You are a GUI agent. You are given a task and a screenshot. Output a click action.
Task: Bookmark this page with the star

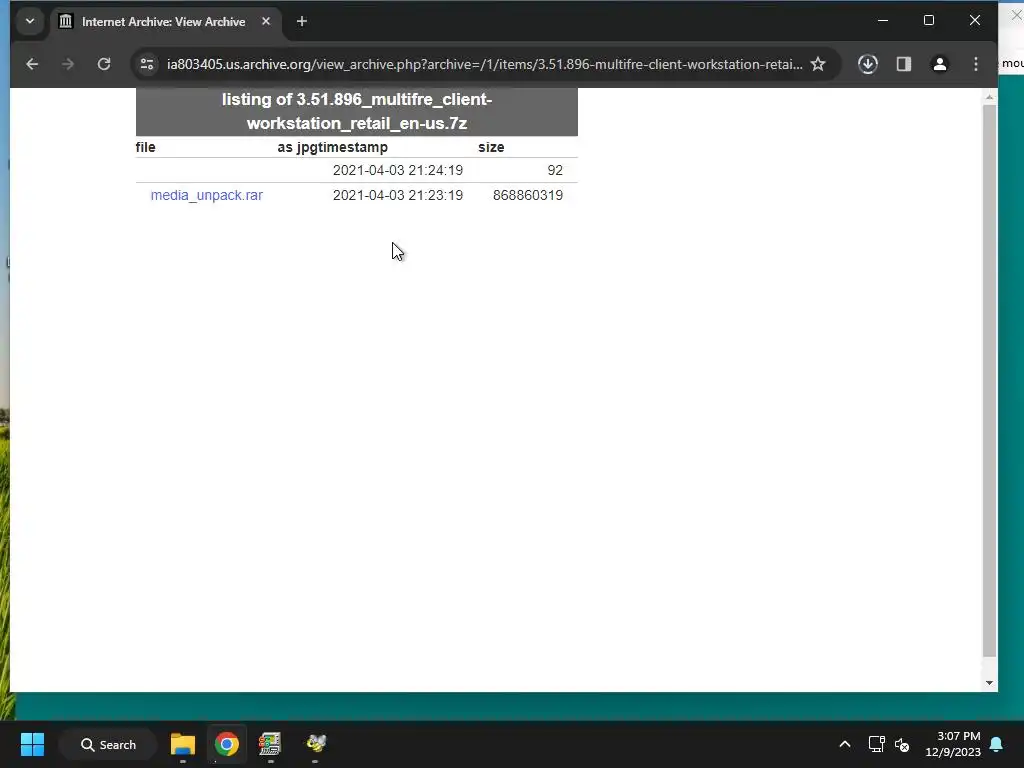tap(818, 64)
